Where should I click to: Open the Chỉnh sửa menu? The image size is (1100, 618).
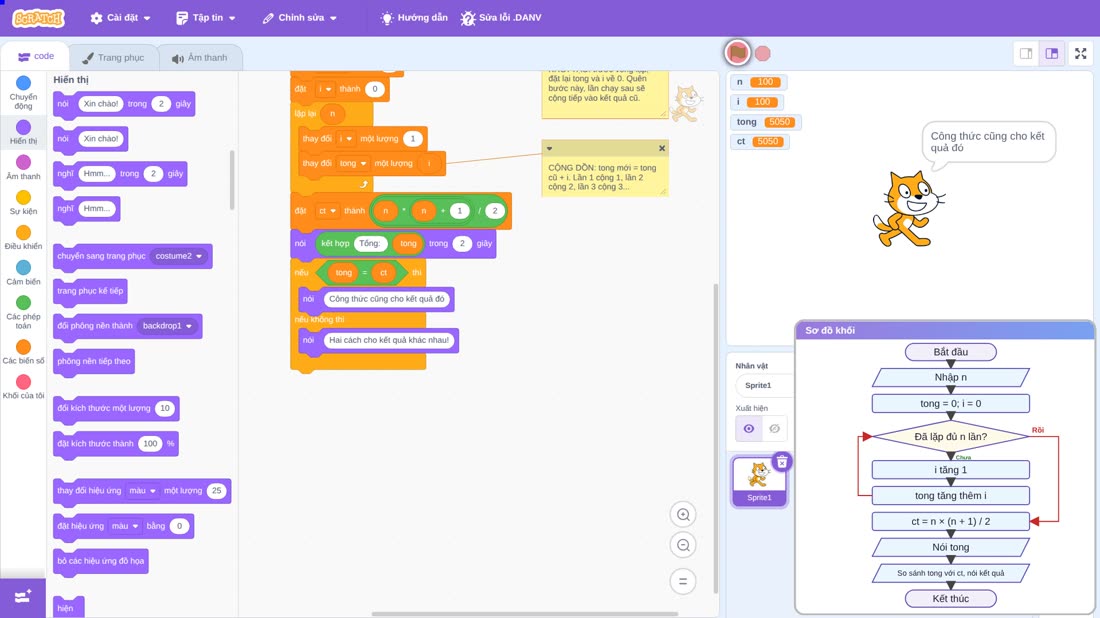click(300, 18)
